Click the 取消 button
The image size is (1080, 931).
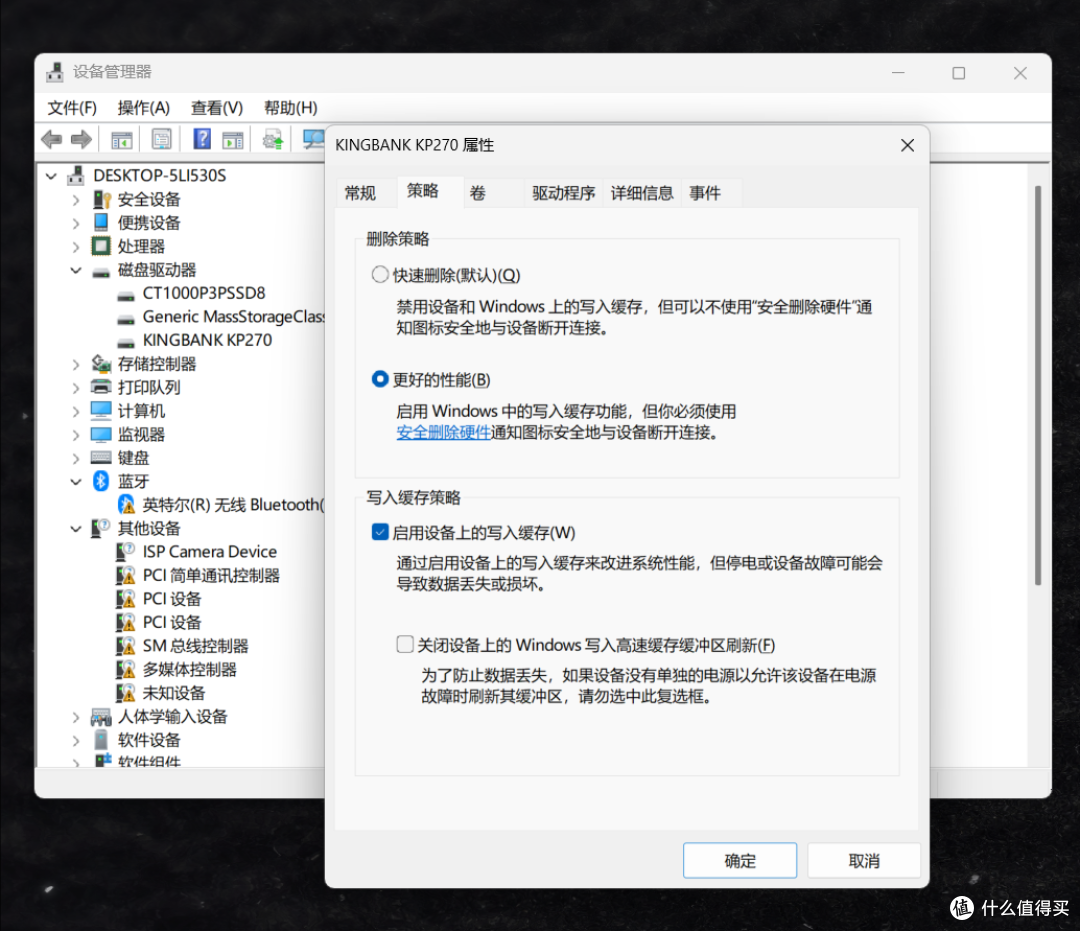click(864, 861)
